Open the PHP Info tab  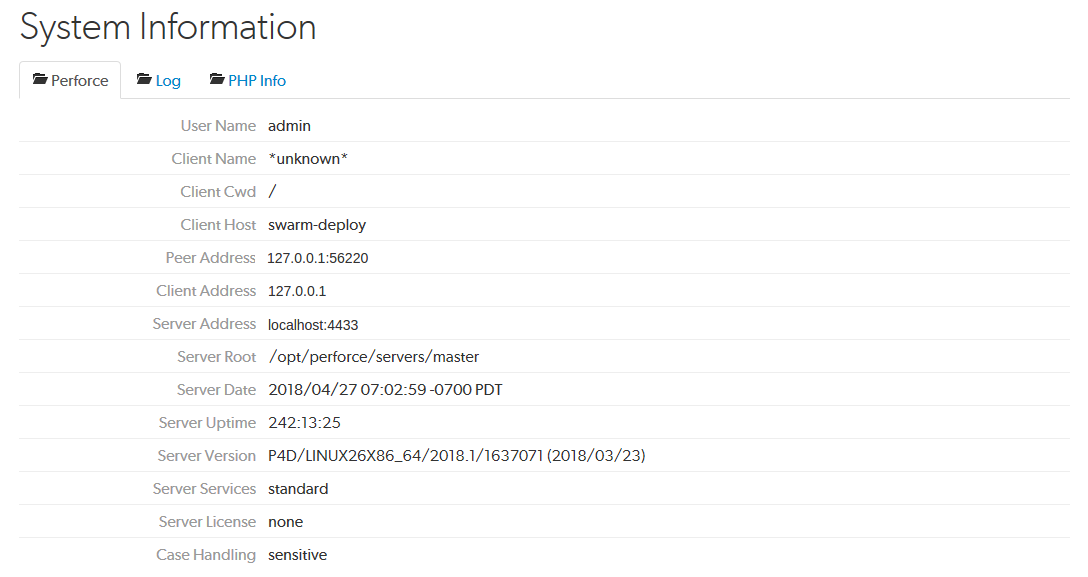[x=248, y=80]
